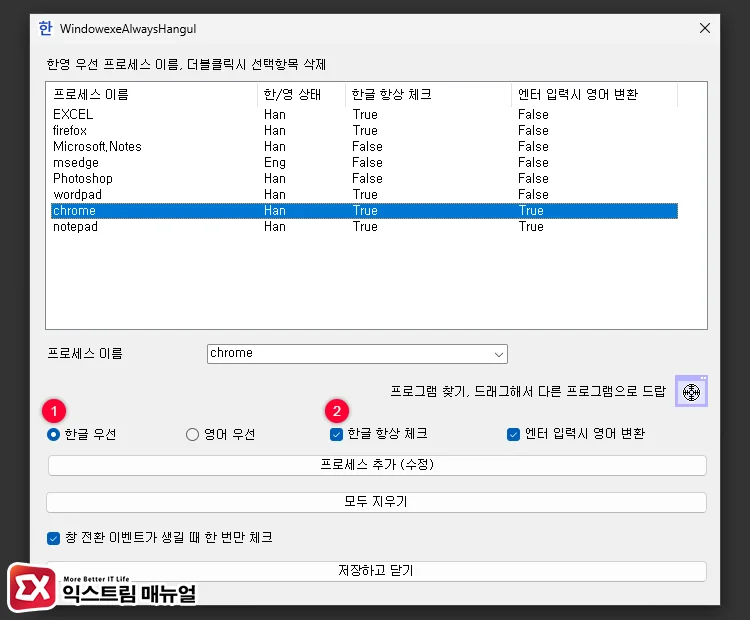Click 한글 항상 체크 False for Photoshop

click(x=367, y=178)
